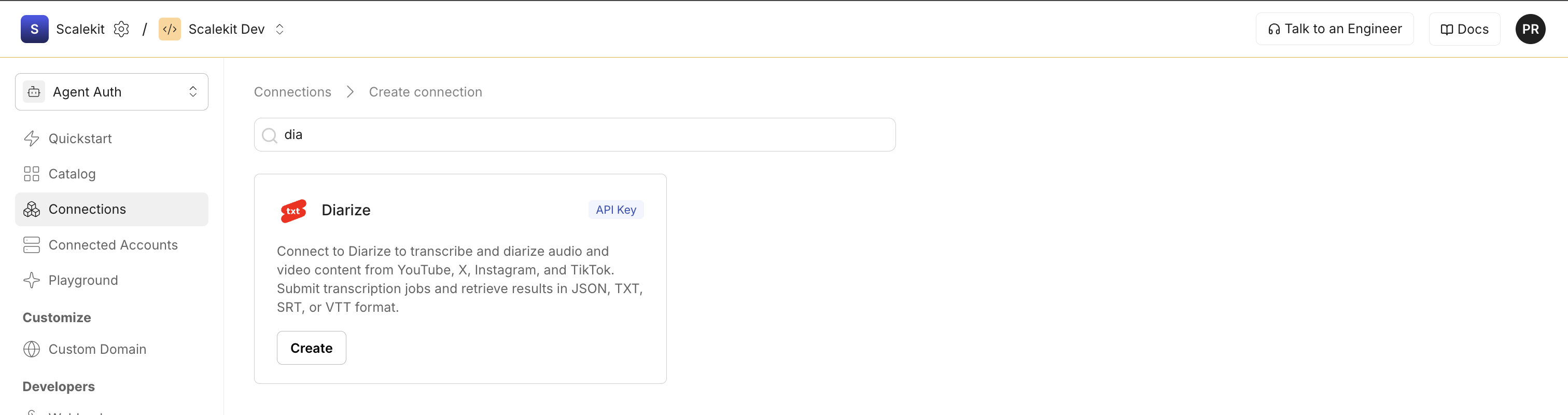Viewport: 1568px width, 415px height.
Task: Open the PR user avatar menu
Action: [1530, 29]
